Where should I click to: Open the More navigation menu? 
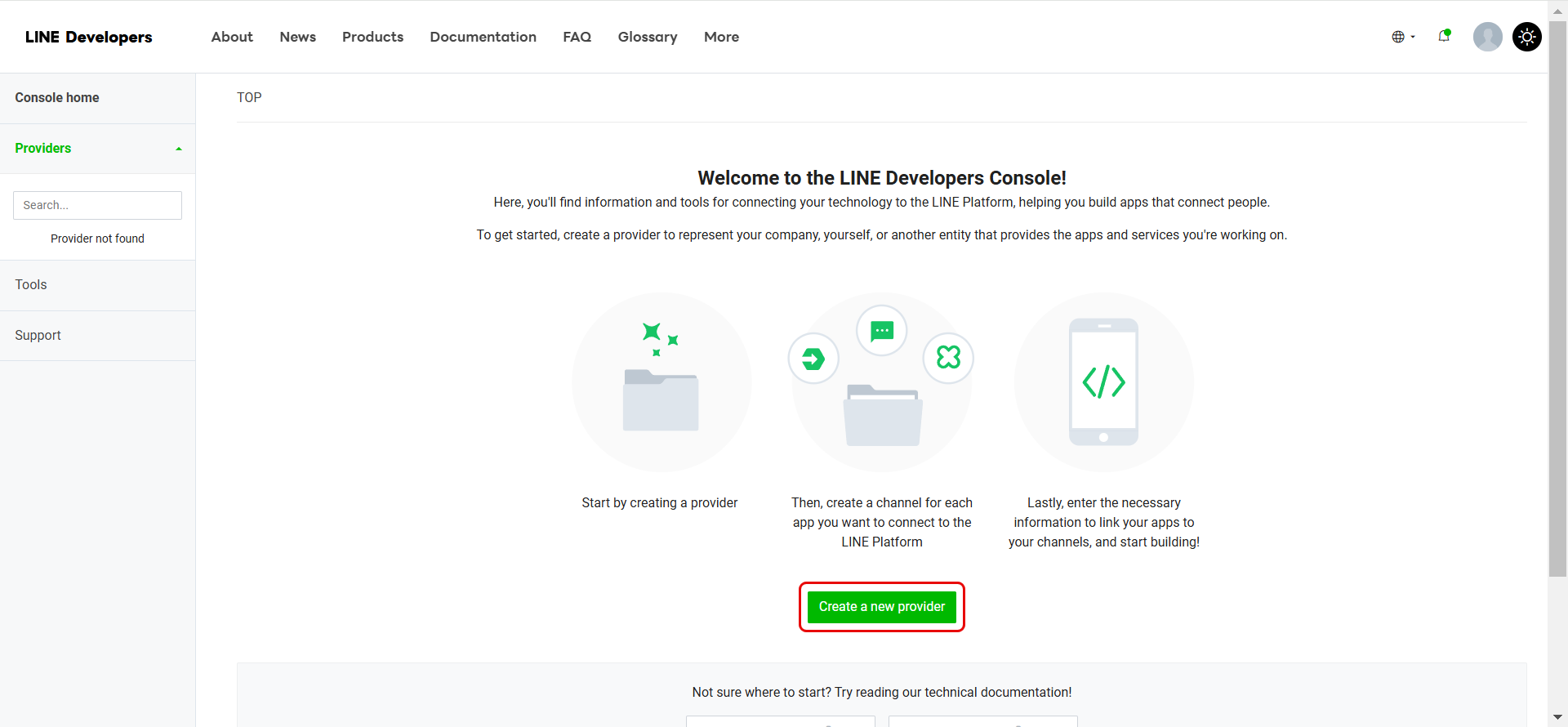(x=721, y=37)
